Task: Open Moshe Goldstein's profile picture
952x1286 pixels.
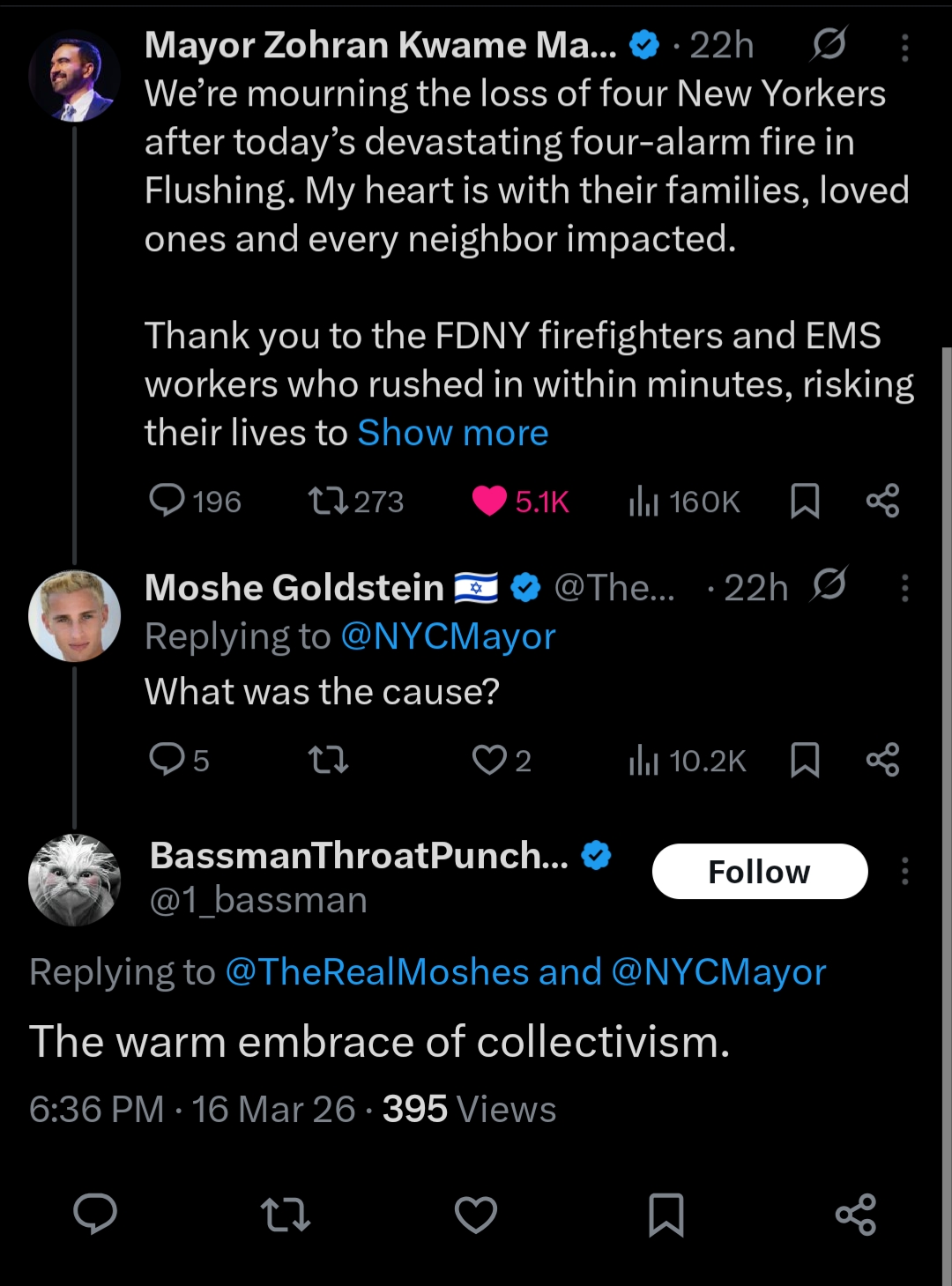Action: 74,616
